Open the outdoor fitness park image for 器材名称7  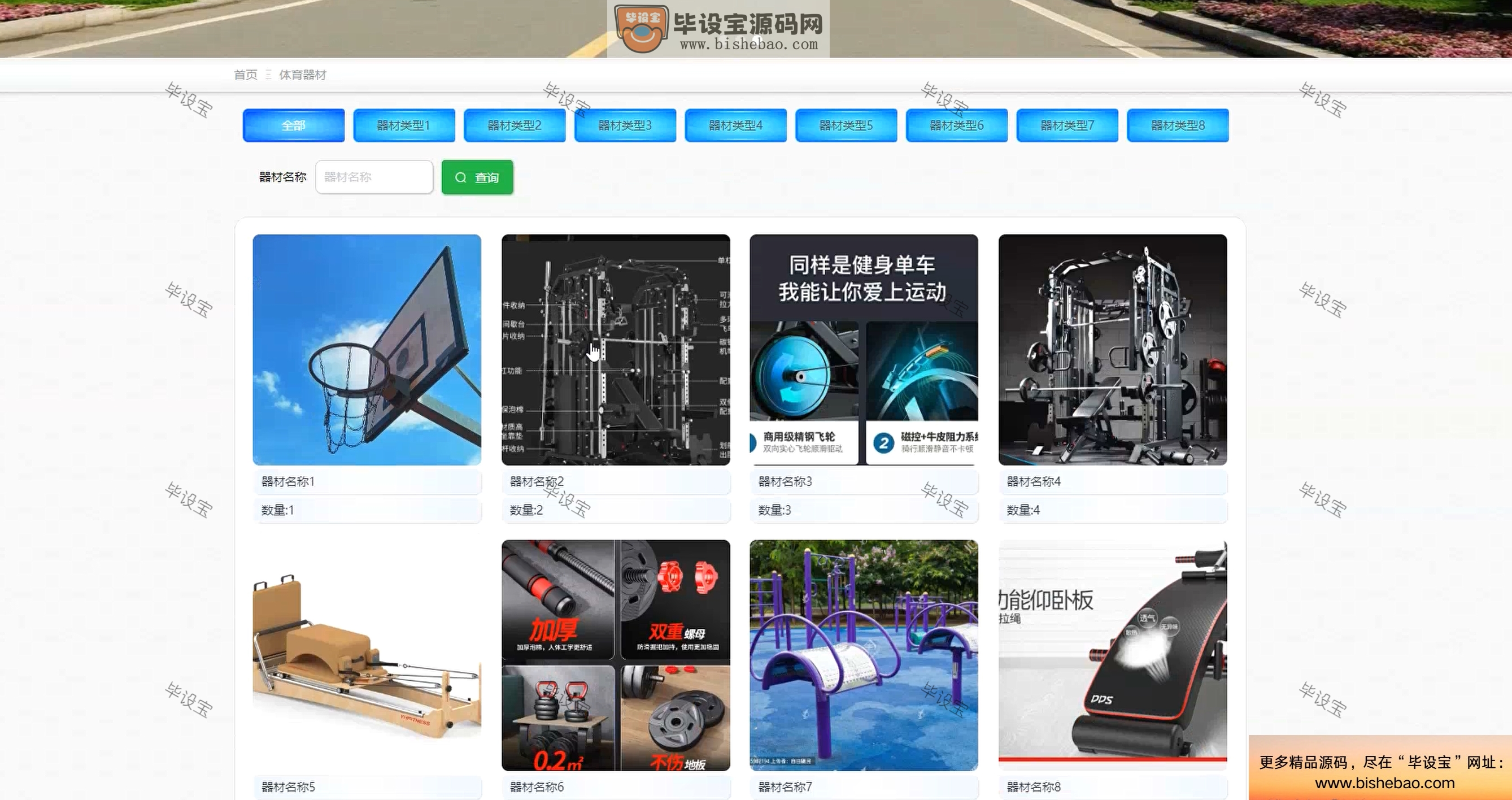coord(864,655)
